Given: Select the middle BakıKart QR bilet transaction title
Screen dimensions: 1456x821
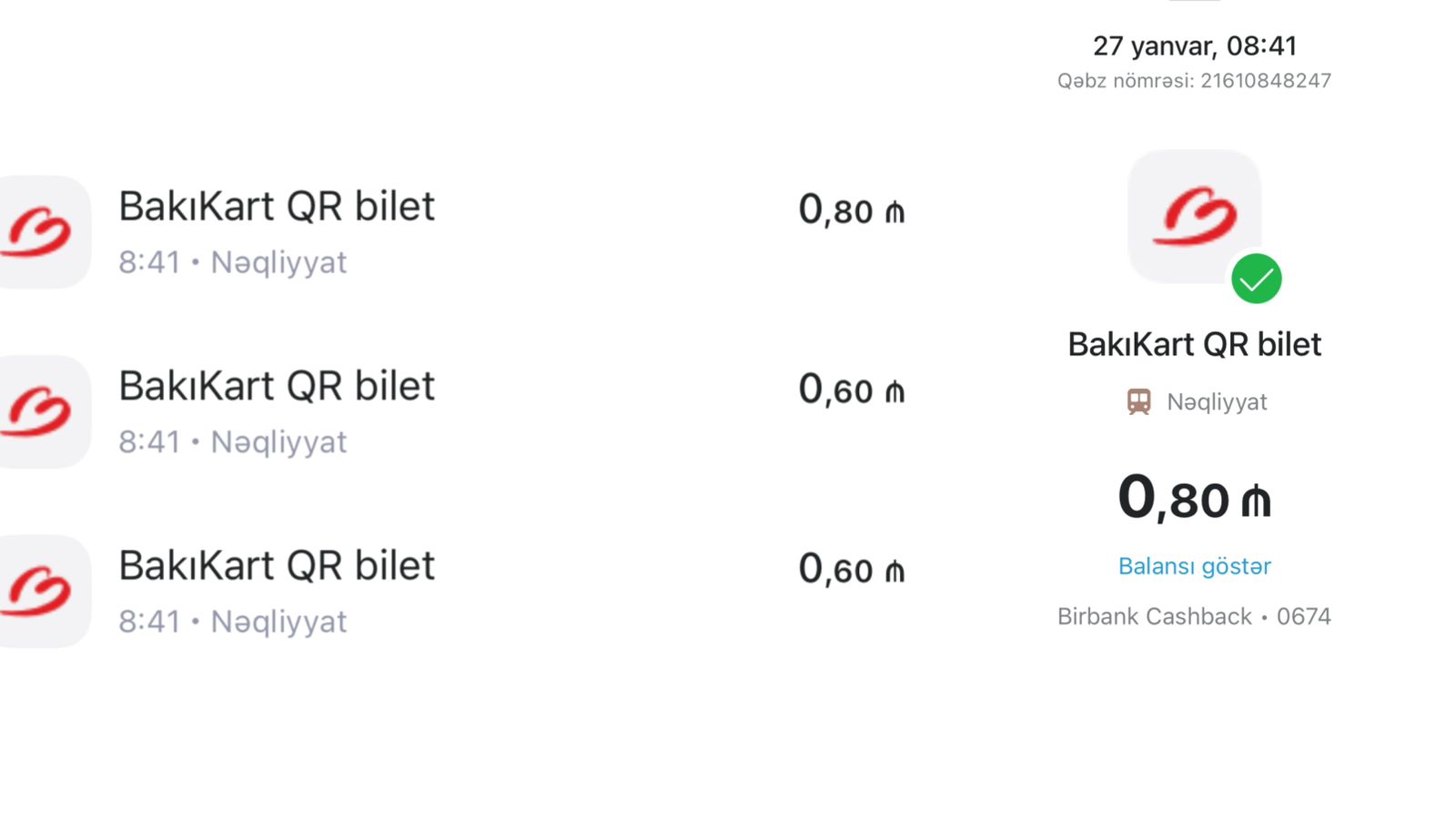Looking at the screenshot, I should tap(277, 386).
